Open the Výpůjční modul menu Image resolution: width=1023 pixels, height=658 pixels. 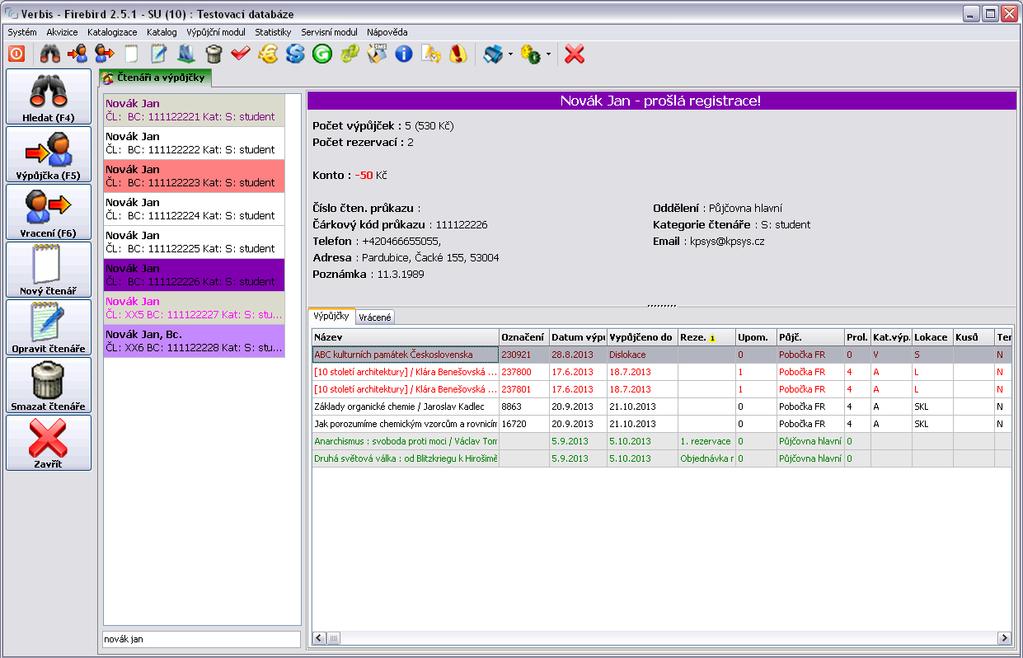coord(216,32)
